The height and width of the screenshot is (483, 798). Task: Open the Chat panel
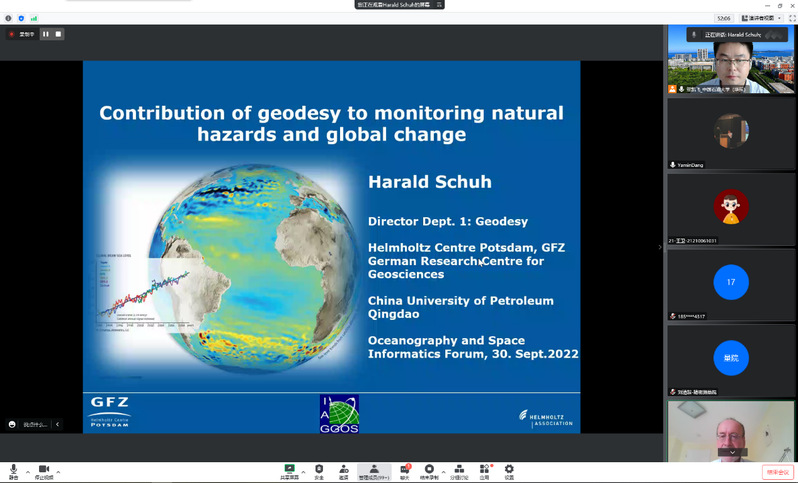click(405, 470)
